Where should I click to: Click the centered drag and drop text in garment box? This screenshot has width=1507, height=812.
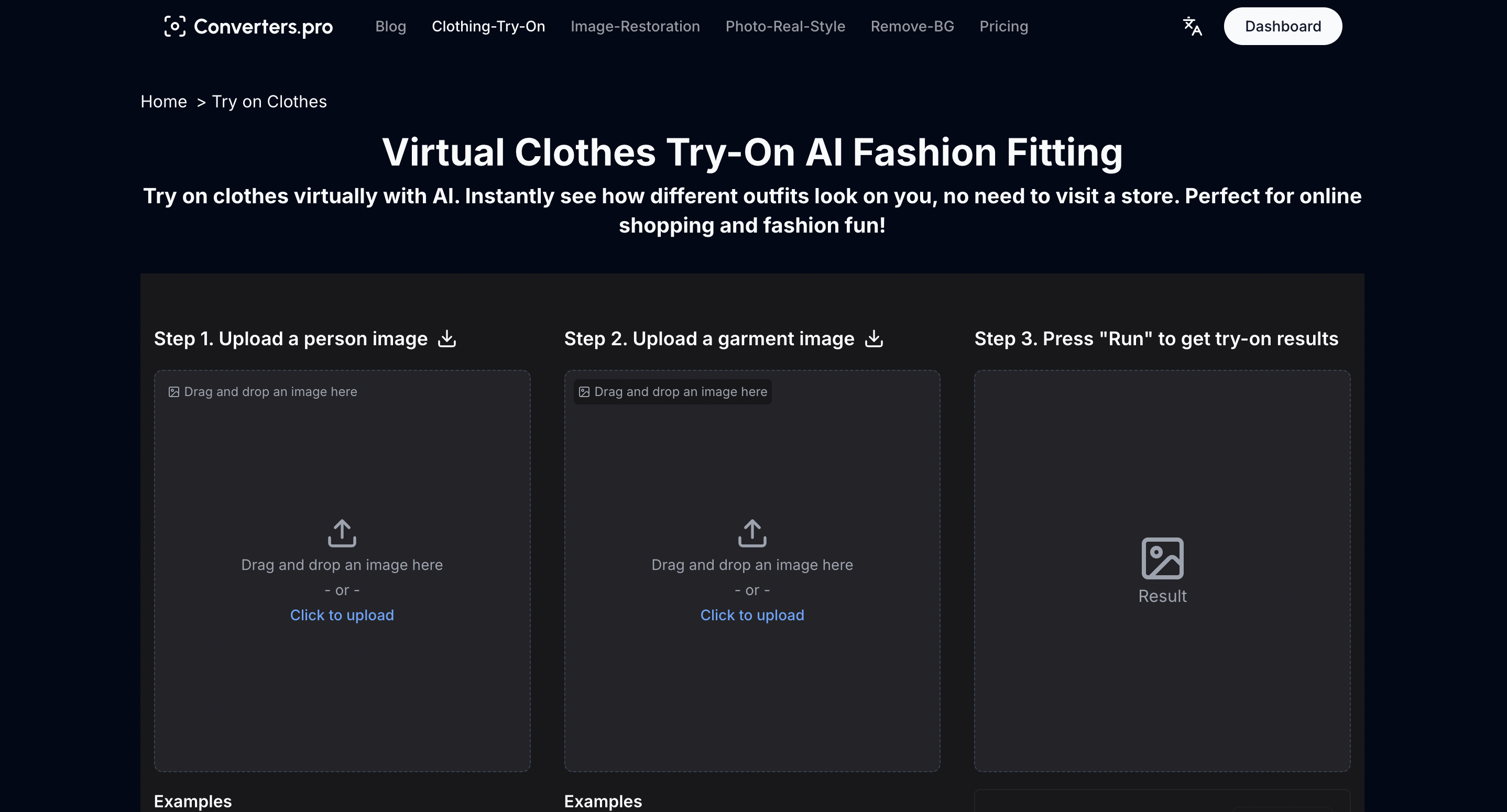752,565
